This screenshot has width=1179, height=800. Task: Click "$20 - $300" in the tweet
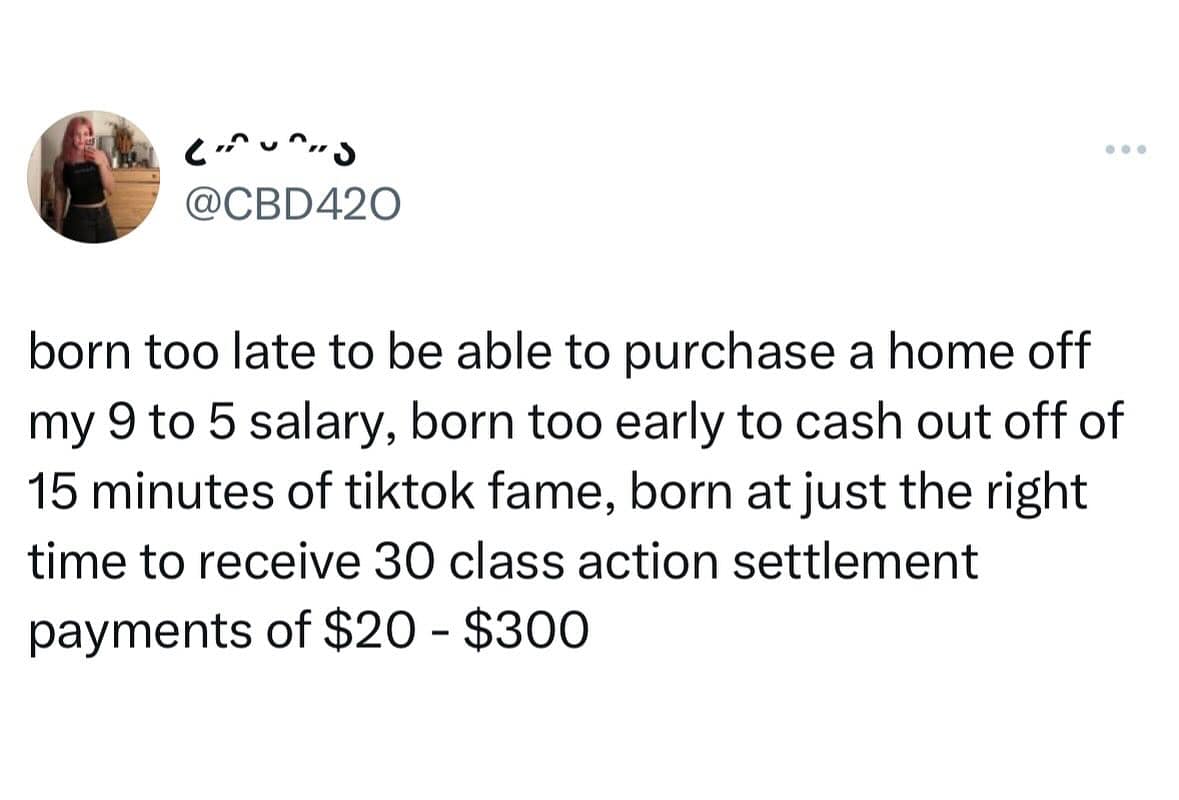click(x=456, y=631)
